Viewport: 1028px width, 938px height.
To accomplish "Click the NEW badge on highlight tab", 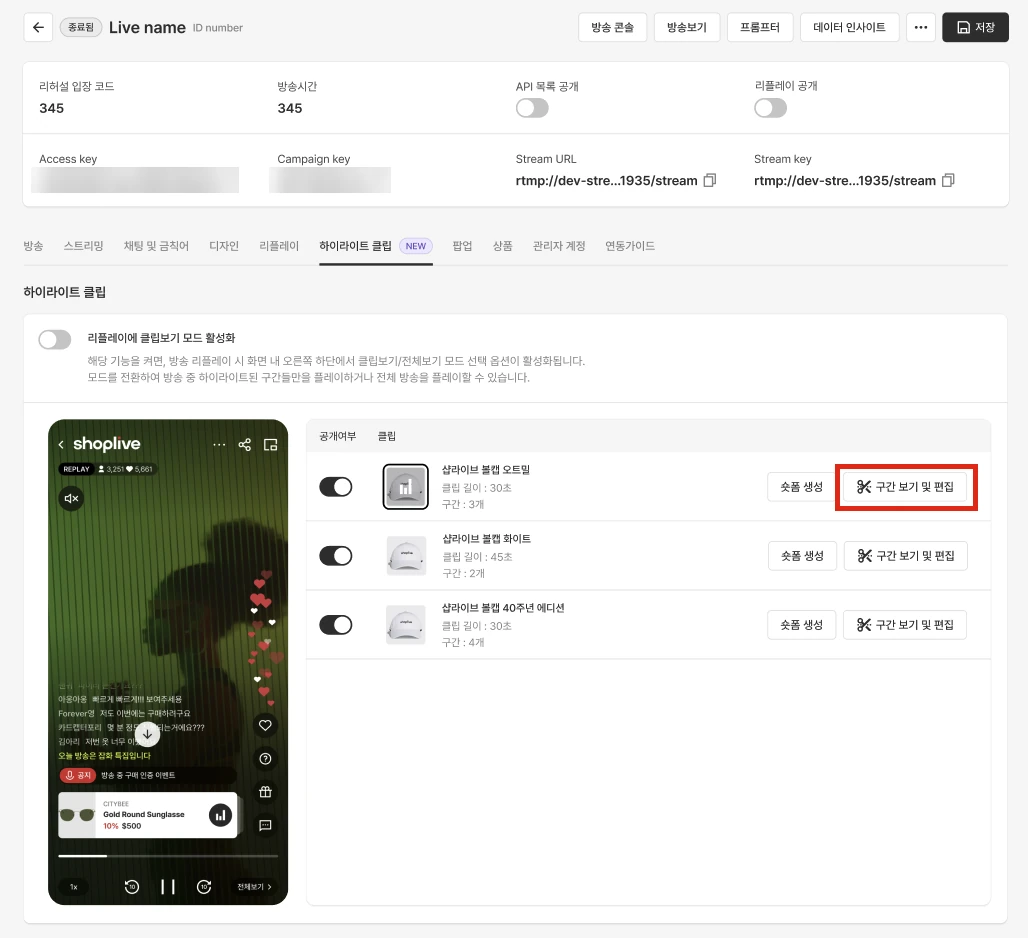I will coord(416,246).
